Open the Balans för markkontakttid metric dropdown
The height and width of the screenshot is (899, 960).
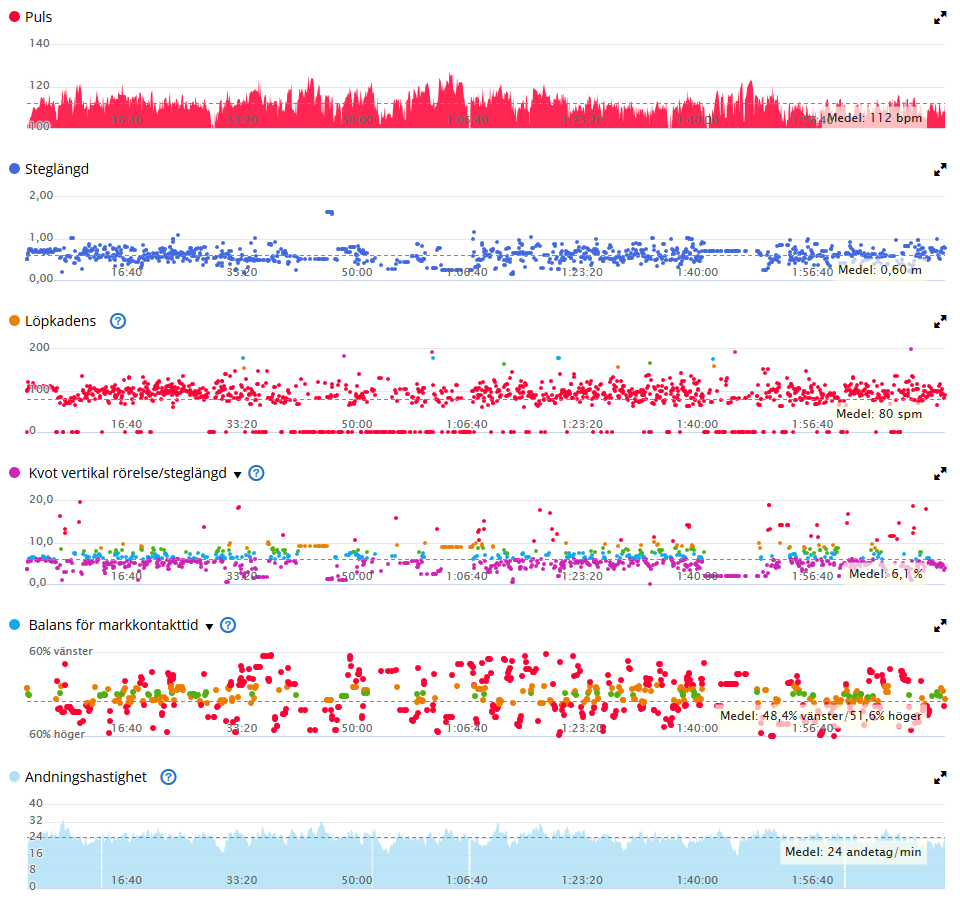pos(209,626)
